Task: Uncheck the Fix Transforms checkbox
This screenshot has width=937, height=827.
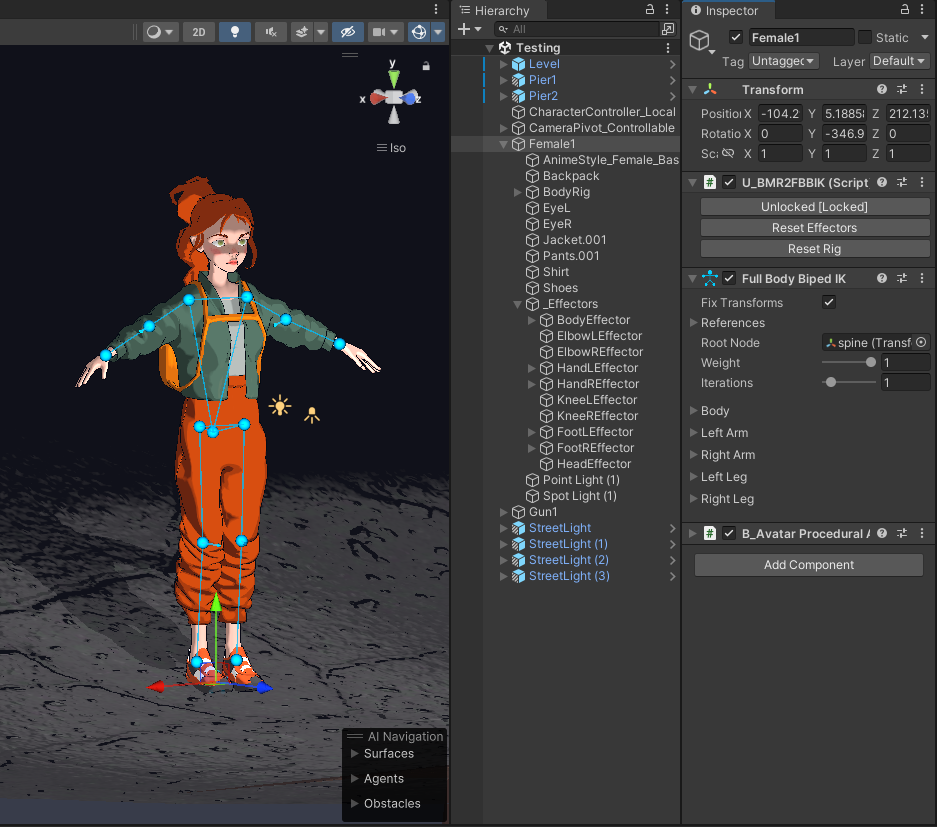Action: [x=829, y=303]
